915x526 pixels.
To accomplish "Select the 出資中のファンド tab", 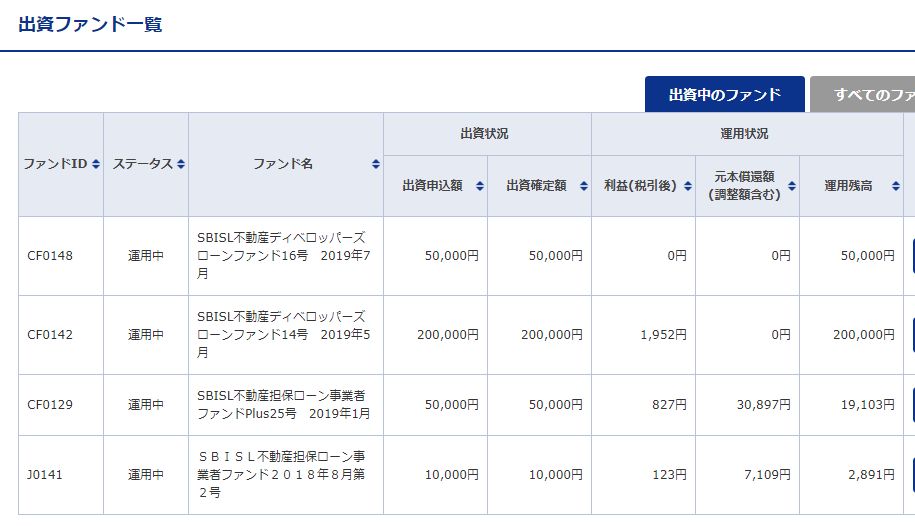I will [x=724, y=94].
